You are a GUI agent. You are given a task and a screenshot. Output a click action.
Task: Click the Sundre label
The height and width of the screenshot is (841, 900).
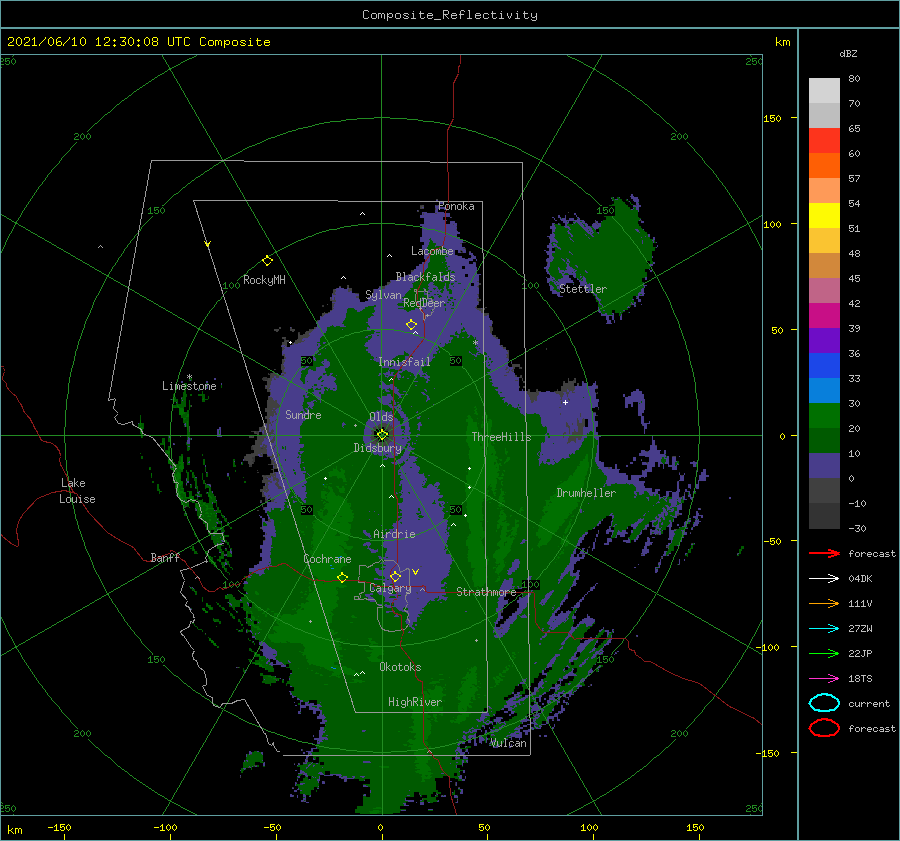pyautogui.click(x=303, y=414)
